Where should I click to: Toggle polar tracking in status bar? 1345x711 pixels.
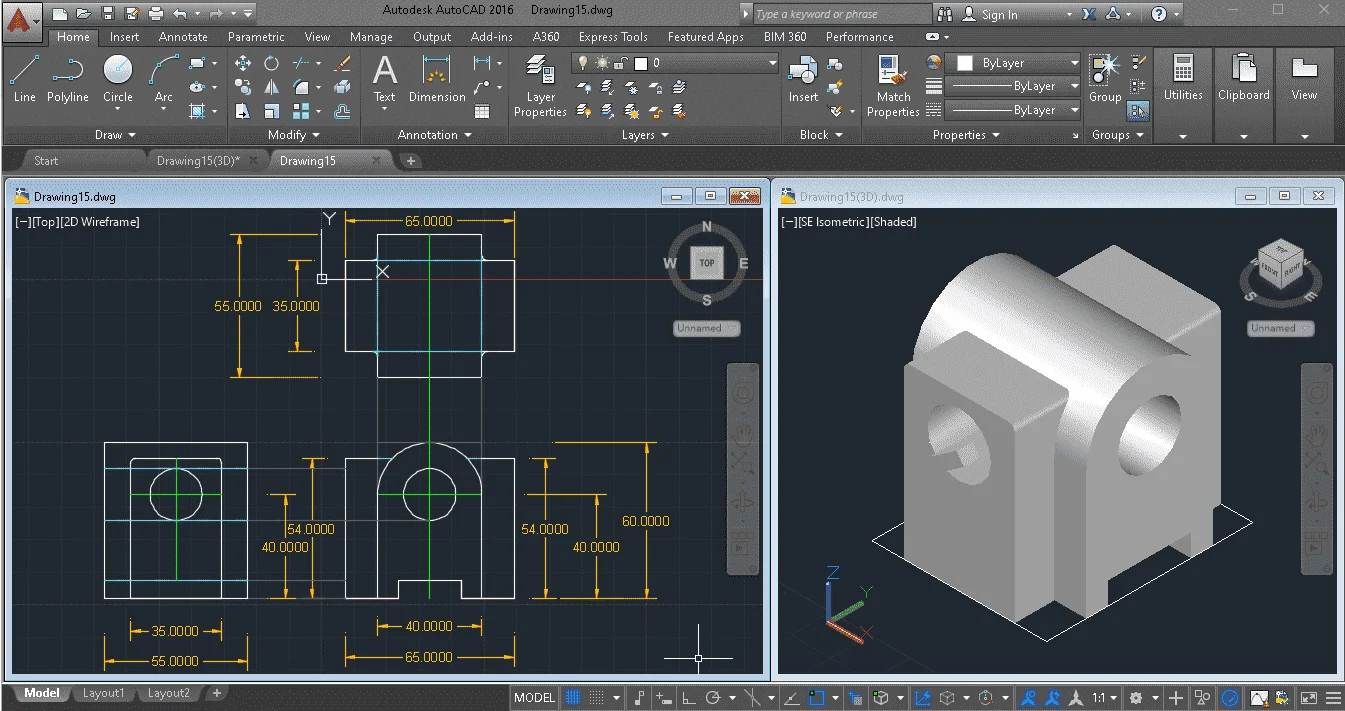[x=714, y=698]
